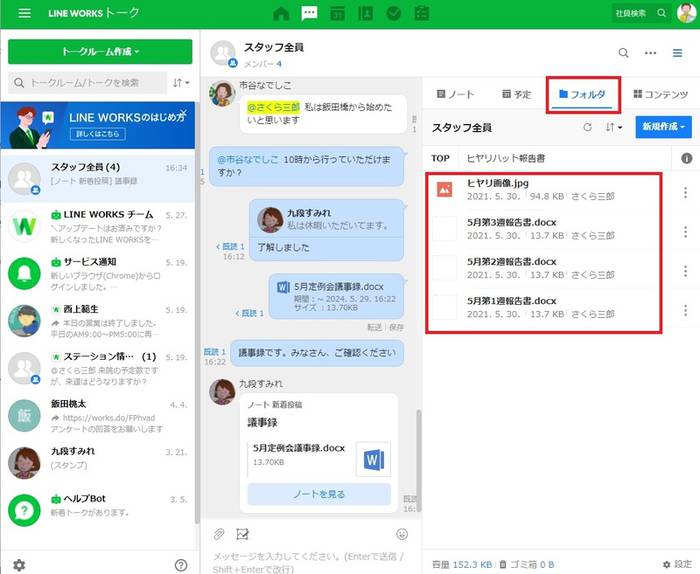Click 詳しくはこちら on the banner
This screenshot has width=700, height=574.
point(97,133)
